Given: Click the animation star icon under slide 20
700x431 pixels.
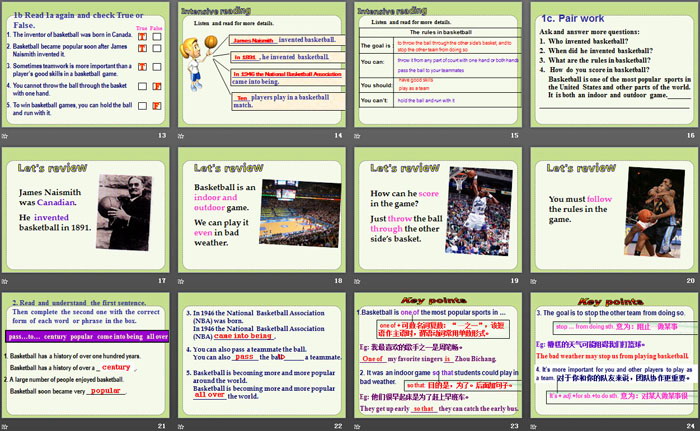Looking at the screenshot, I should coord(533,281).
